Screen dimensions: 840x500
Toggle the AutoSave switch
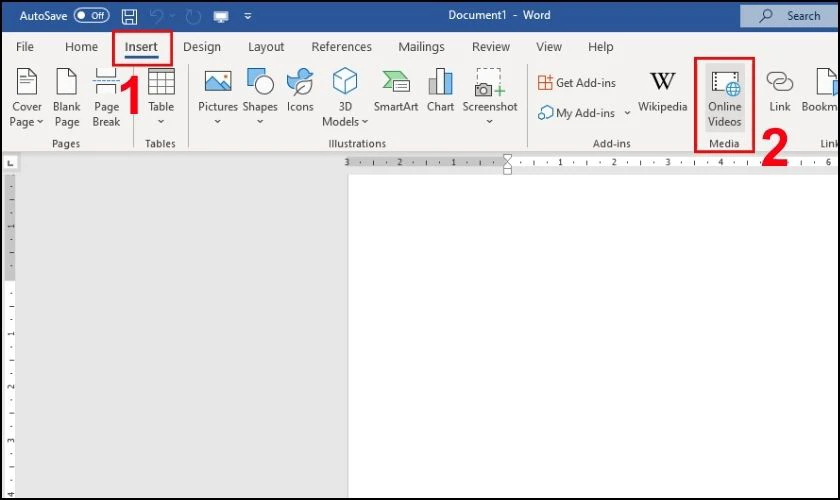(x=92, y=16)
